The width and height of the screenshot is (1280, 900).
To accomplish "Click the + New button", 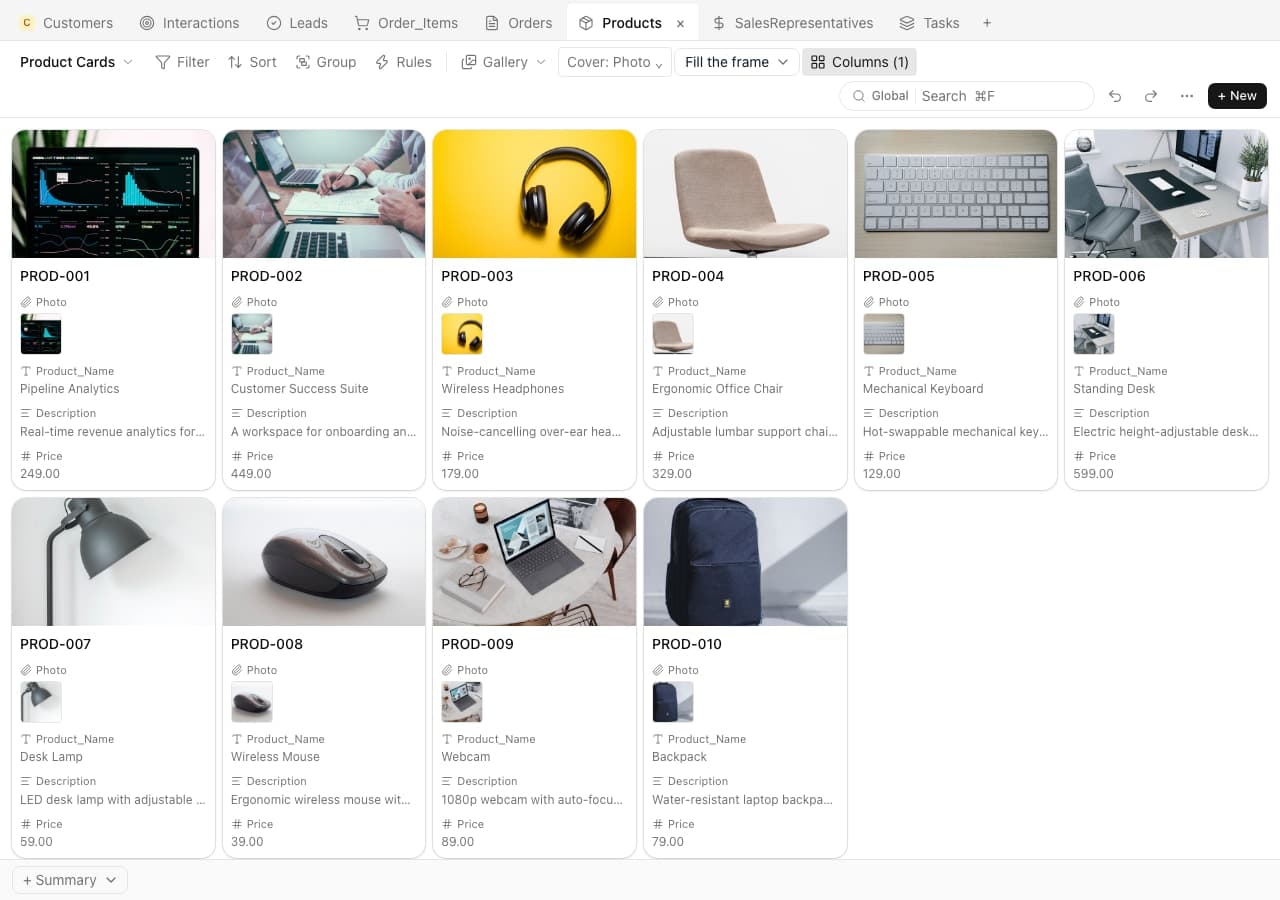I will [x=1237, y=96].
